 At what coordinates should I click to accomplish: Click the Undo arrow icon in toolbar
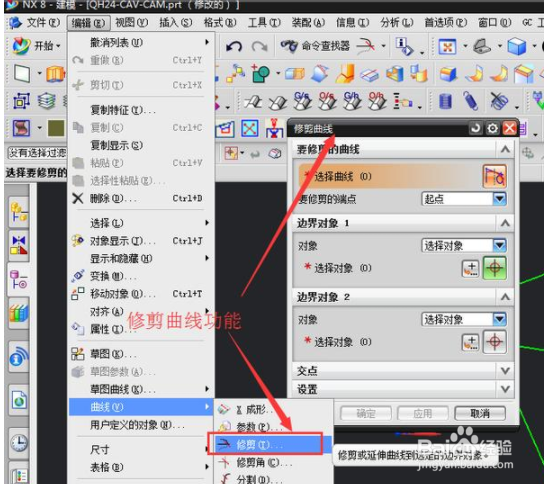pos(233,46)
